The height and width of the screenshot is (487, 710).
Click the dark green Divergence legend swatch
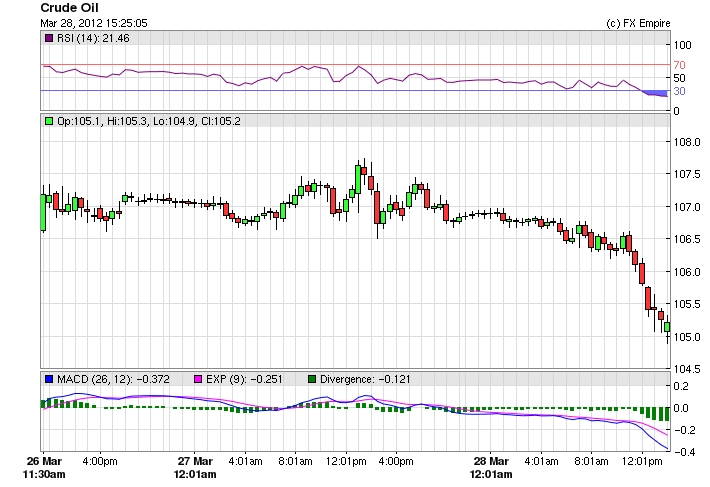coord(312,379)
